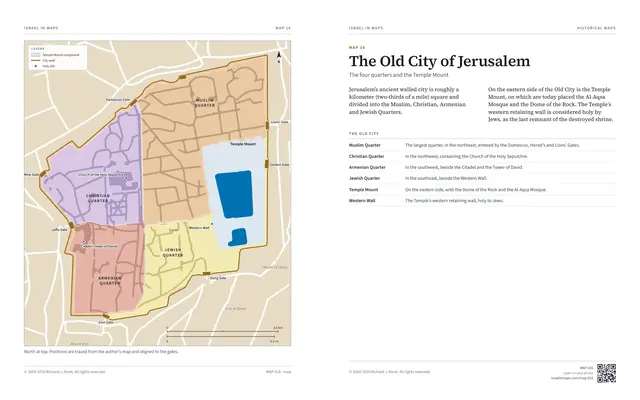Click the map caption 'North at top...'
Image resolution: width=640 pixels, height=400 pixels.
tap(101, 351)
